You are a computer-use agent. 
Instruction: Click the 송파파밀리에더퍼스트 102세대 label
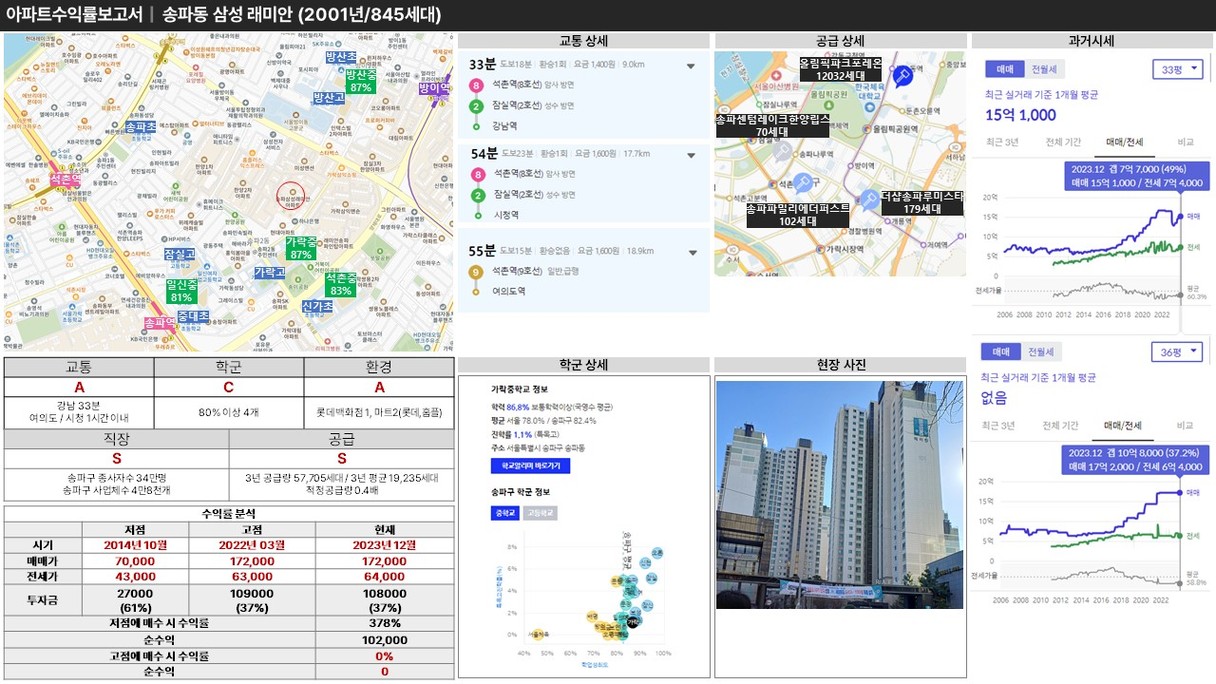(798, 215)
